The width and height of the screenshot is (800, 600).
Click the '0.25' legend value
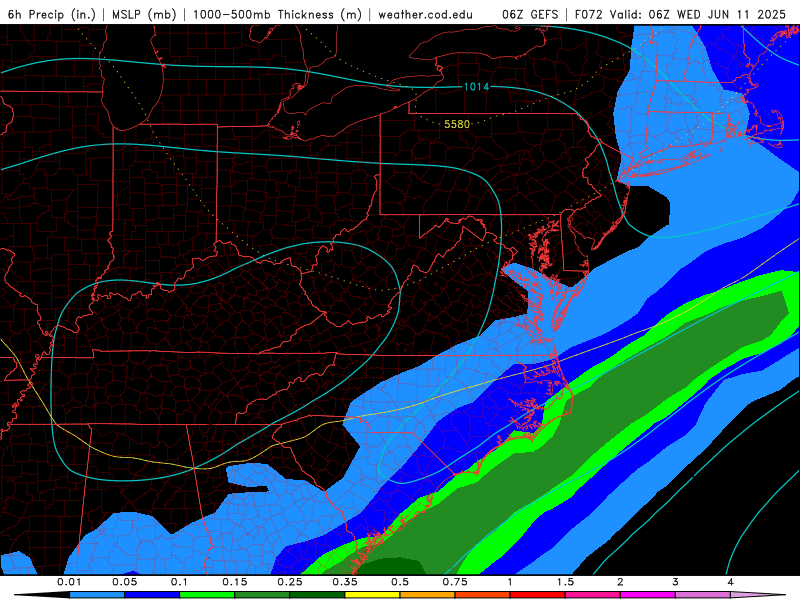[290, 582]
